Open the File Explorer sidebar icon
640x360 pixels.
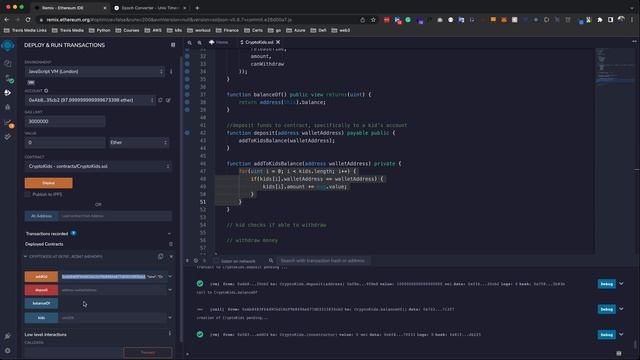point(7,63)
